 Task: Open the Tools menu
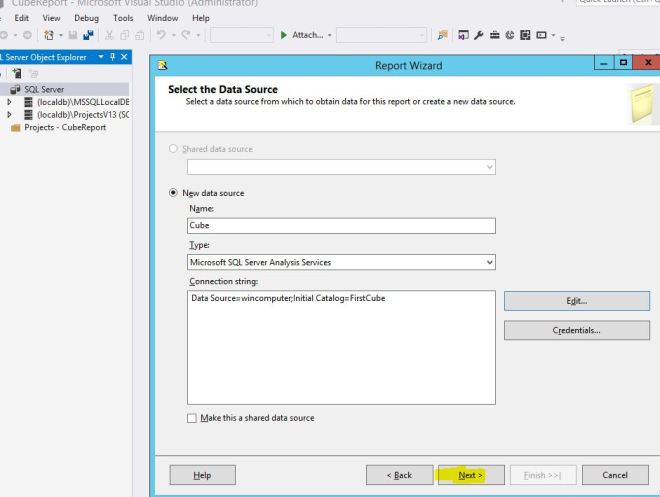pos(123,18)
